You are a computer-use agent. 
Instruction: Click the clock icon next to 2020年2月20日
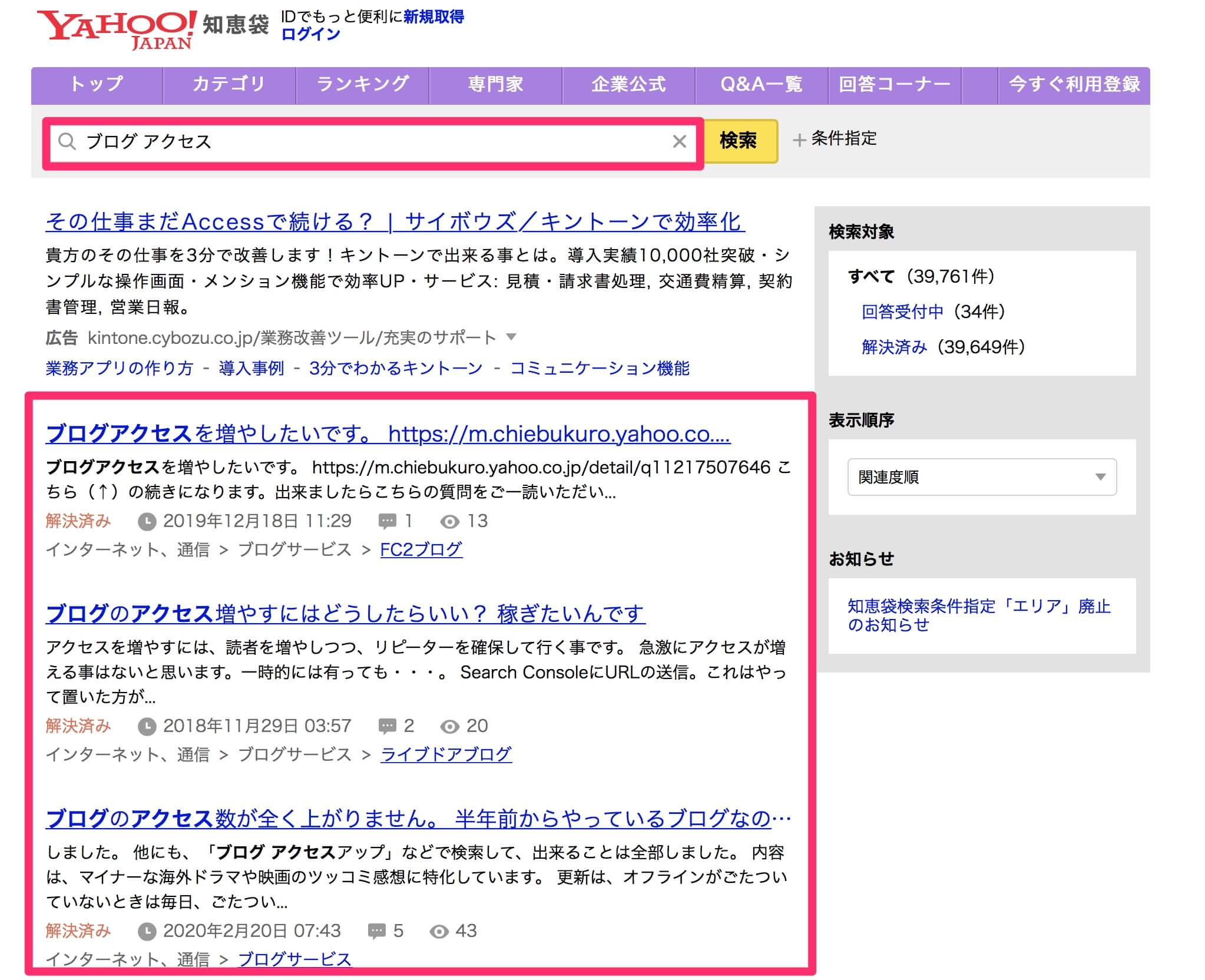(147, 931)
